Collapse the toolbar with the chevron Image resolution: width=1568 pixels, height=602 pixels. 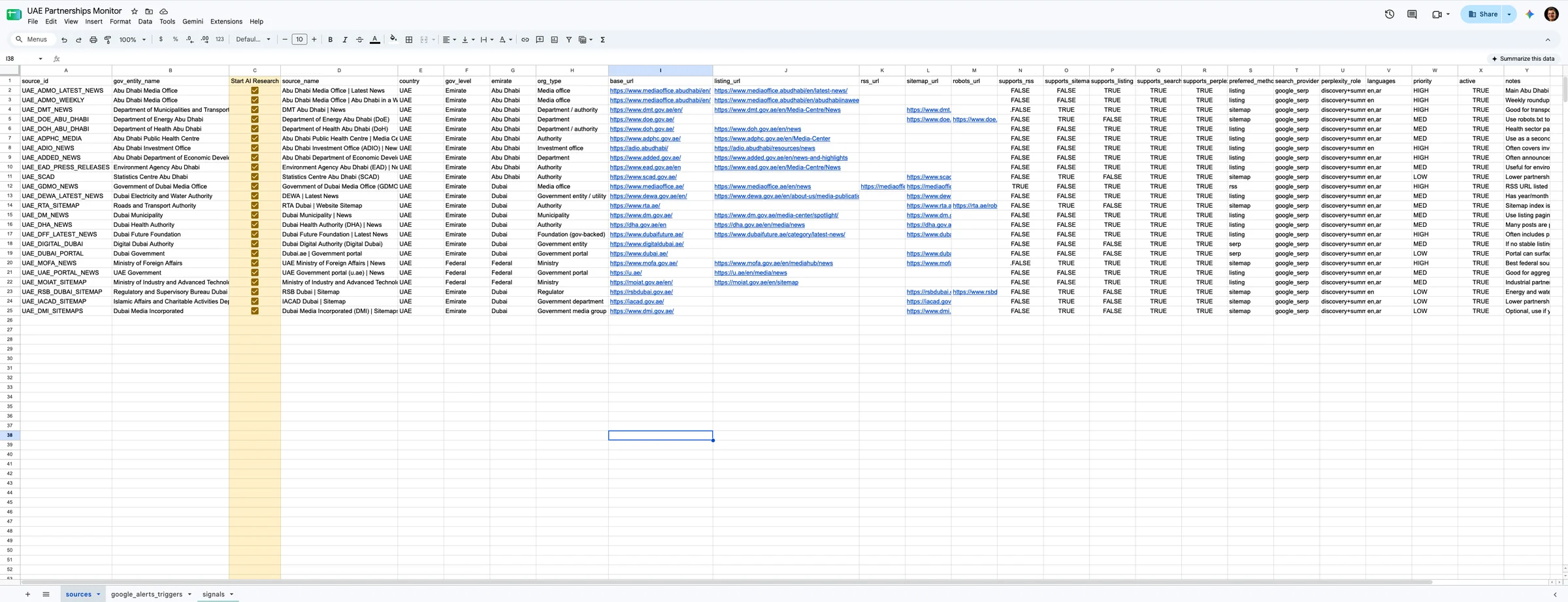1548,40
